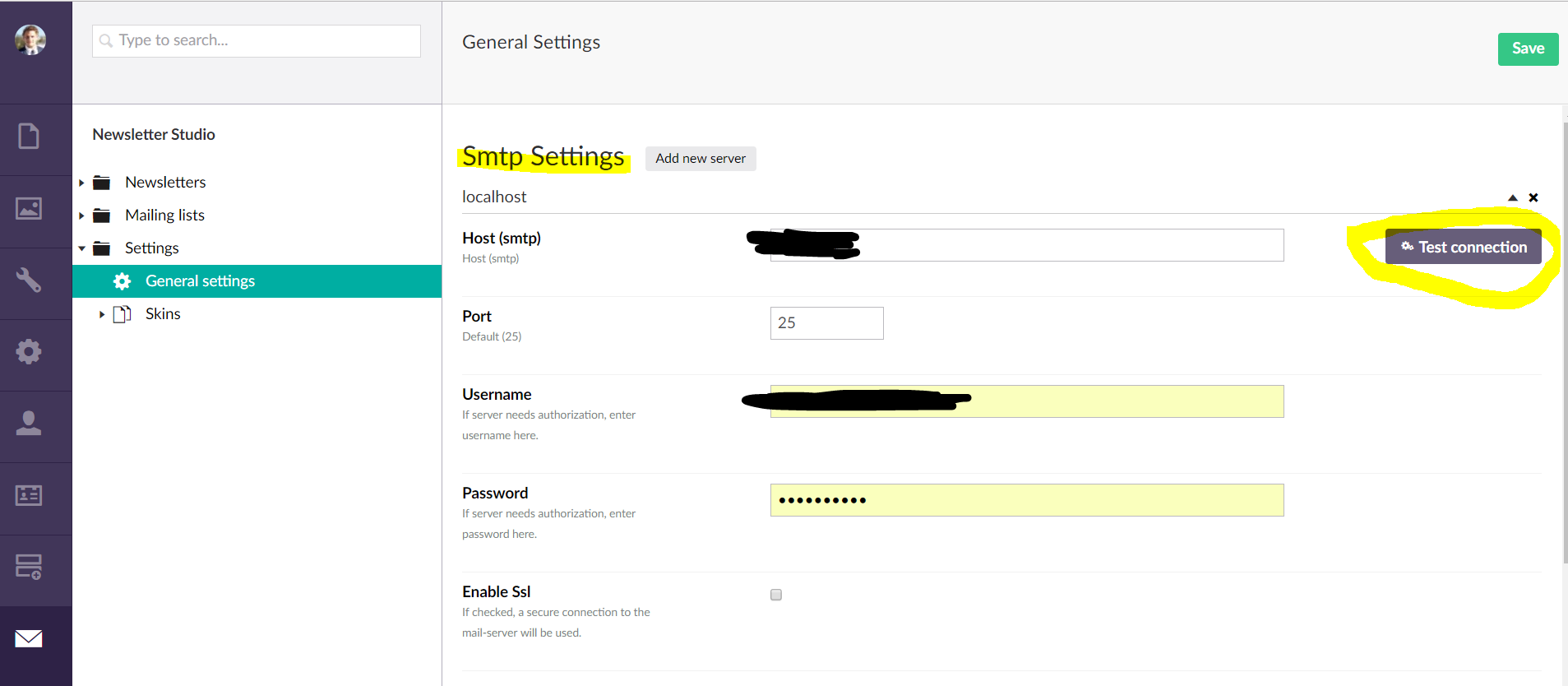This screenshot has width=1568, height=686.
Task: Click the Host (smtp) input field
Action: (1027, 245)
